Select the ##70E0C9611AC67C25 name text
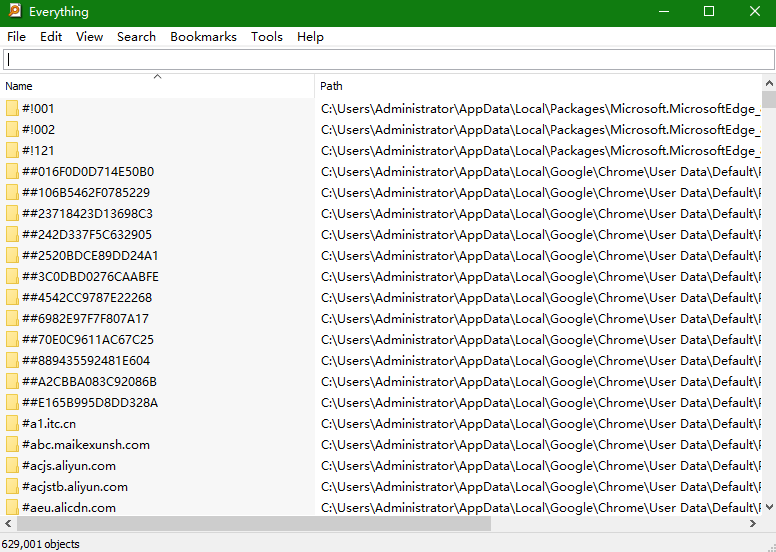Image resolution: width=776 pixels, height=552 pixels. [x=88, y=340]
